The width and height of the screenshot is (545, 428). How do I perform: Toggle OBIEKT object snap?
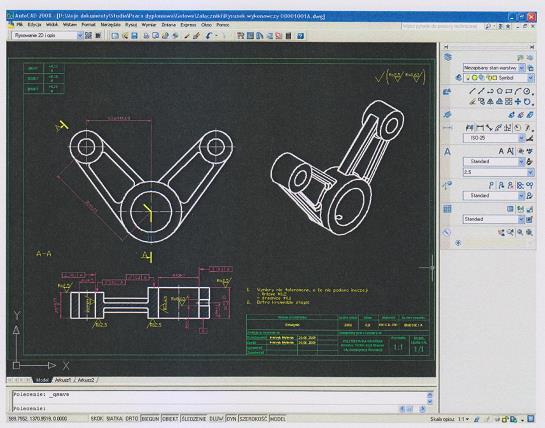click(x=170, y=419)
